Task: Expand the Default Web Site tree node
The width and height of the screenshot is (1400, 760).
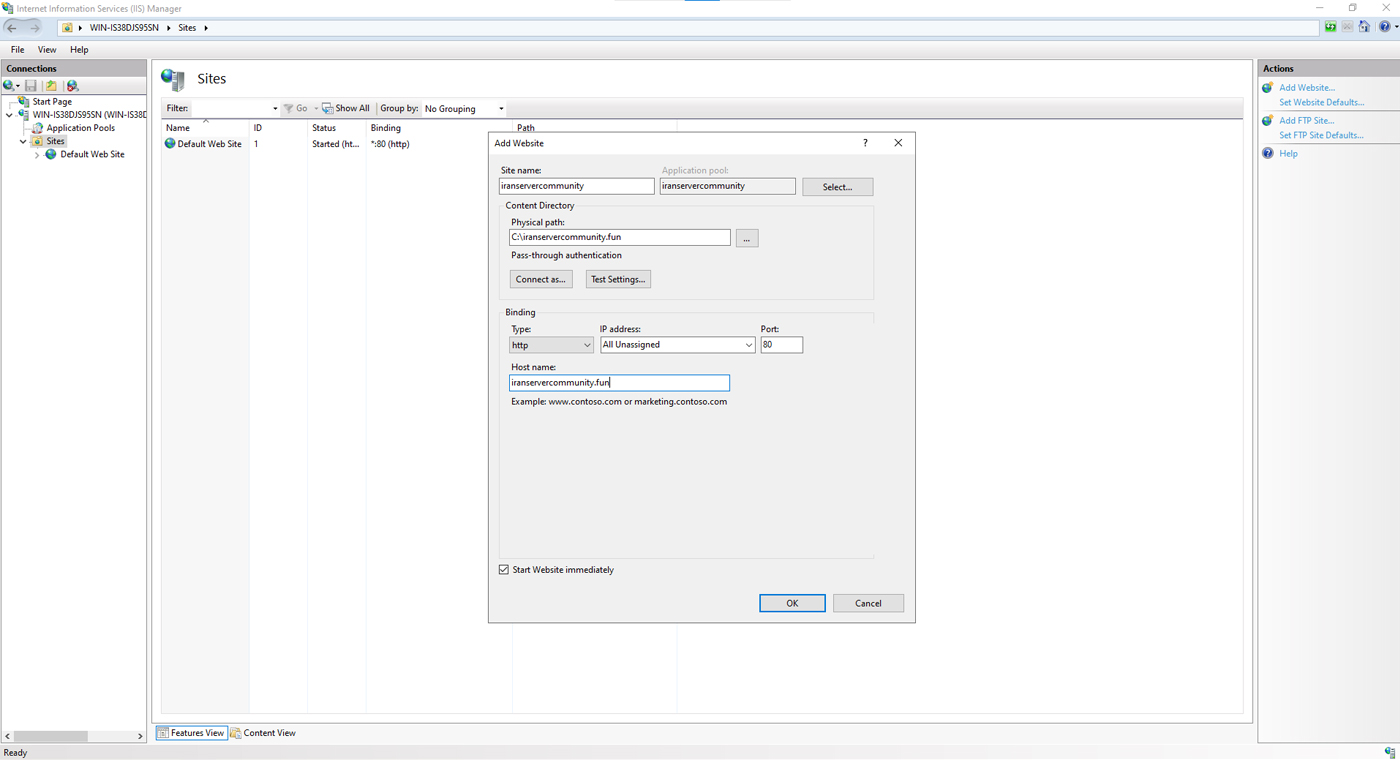Action: click(37, 155)
